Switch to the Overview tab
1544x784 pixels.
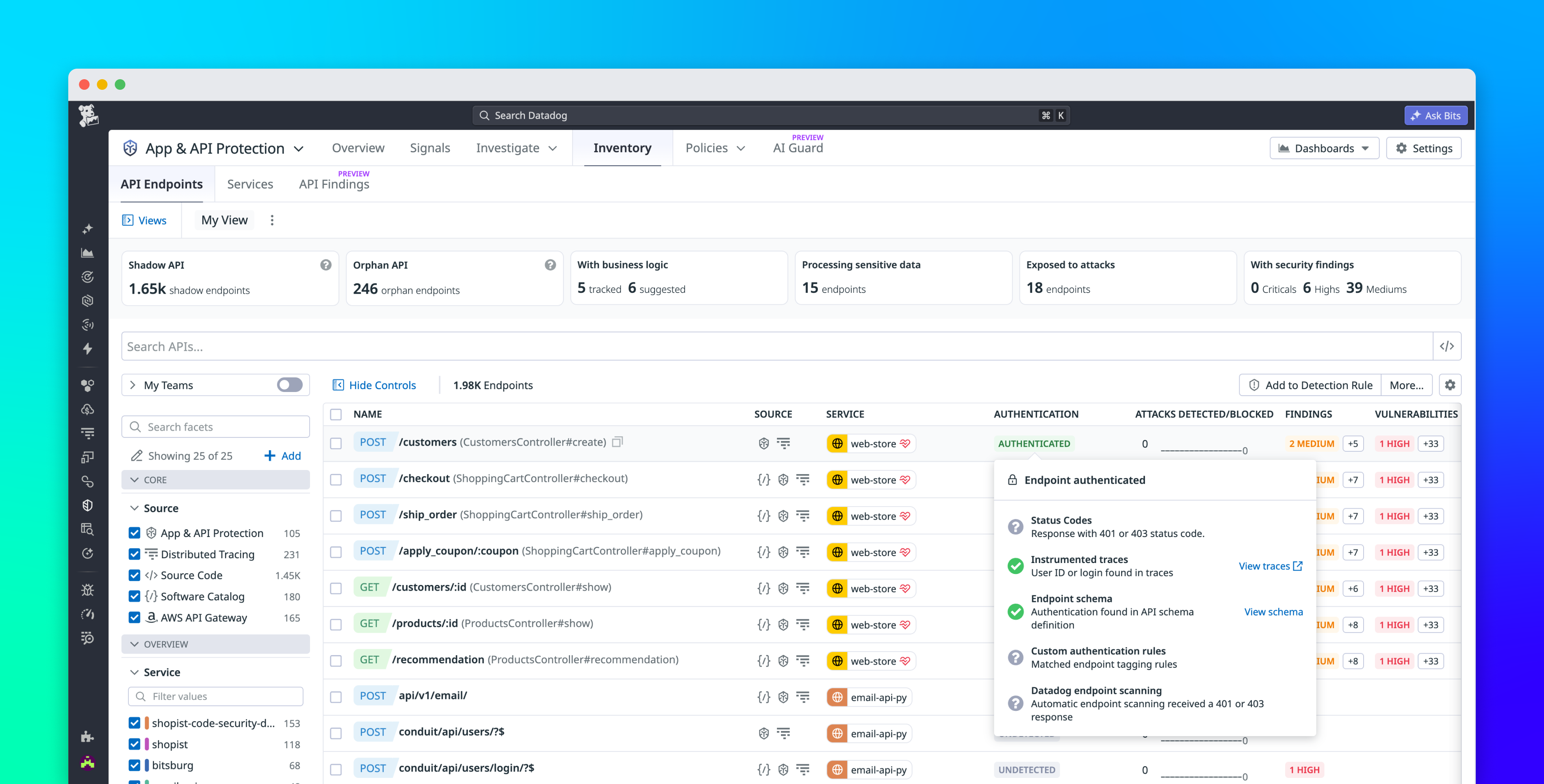tap(358, 148)
